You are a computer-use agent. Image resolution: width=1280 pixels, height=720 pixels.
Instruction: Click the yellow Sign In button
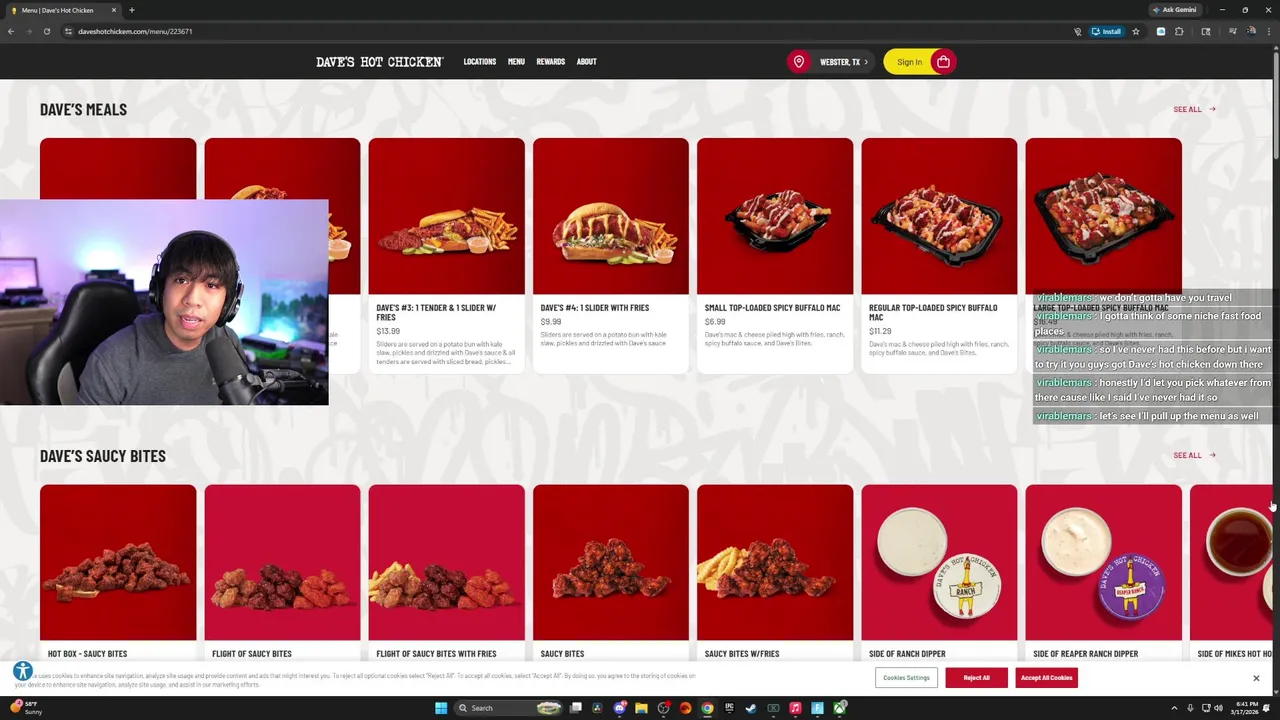(x=909, y=62)
